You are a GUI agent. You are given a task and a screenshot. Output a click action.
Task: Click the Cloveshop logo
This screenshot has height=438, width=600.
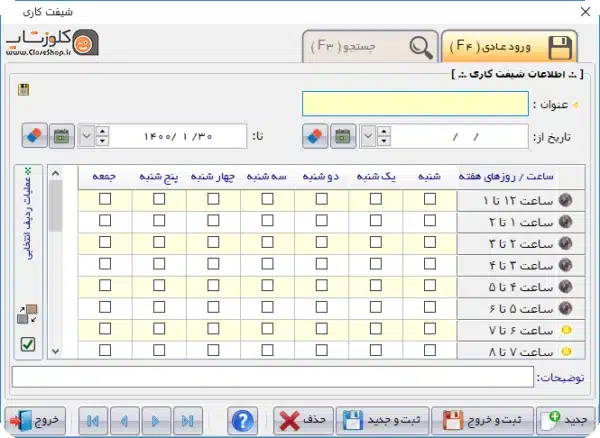pos(52,43)
